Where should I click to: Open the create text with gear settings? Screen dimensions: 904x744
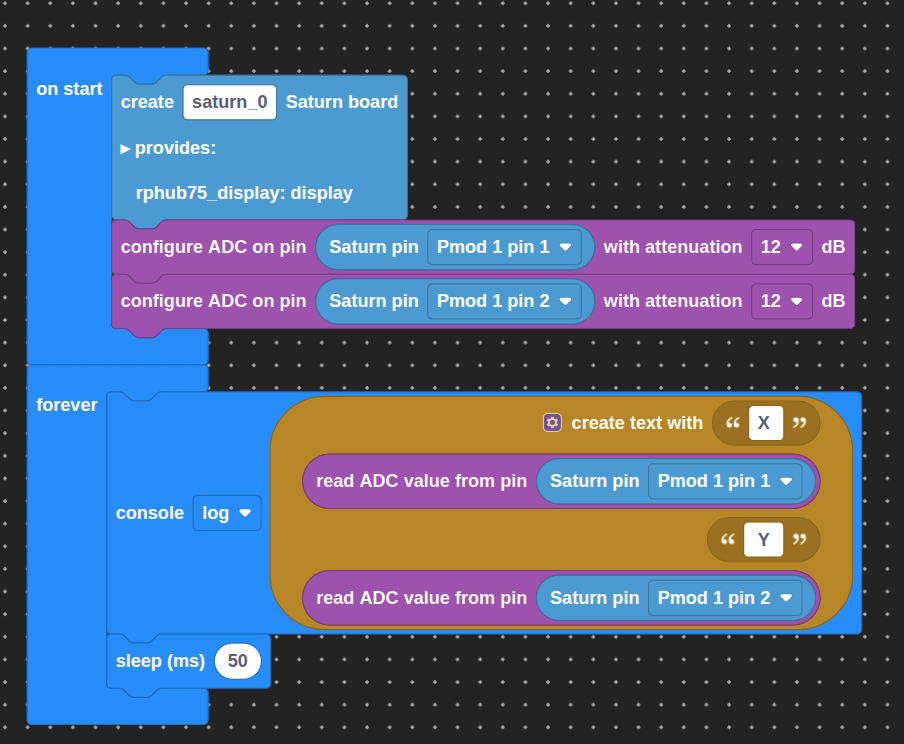pyautogui.click(x=552, y=423)
